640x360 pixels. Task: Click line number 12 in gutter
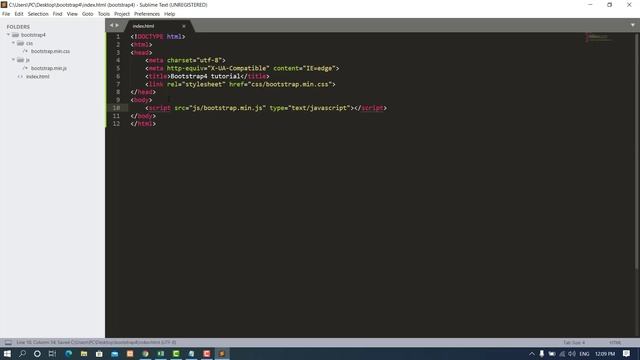(x=116, y=124)
